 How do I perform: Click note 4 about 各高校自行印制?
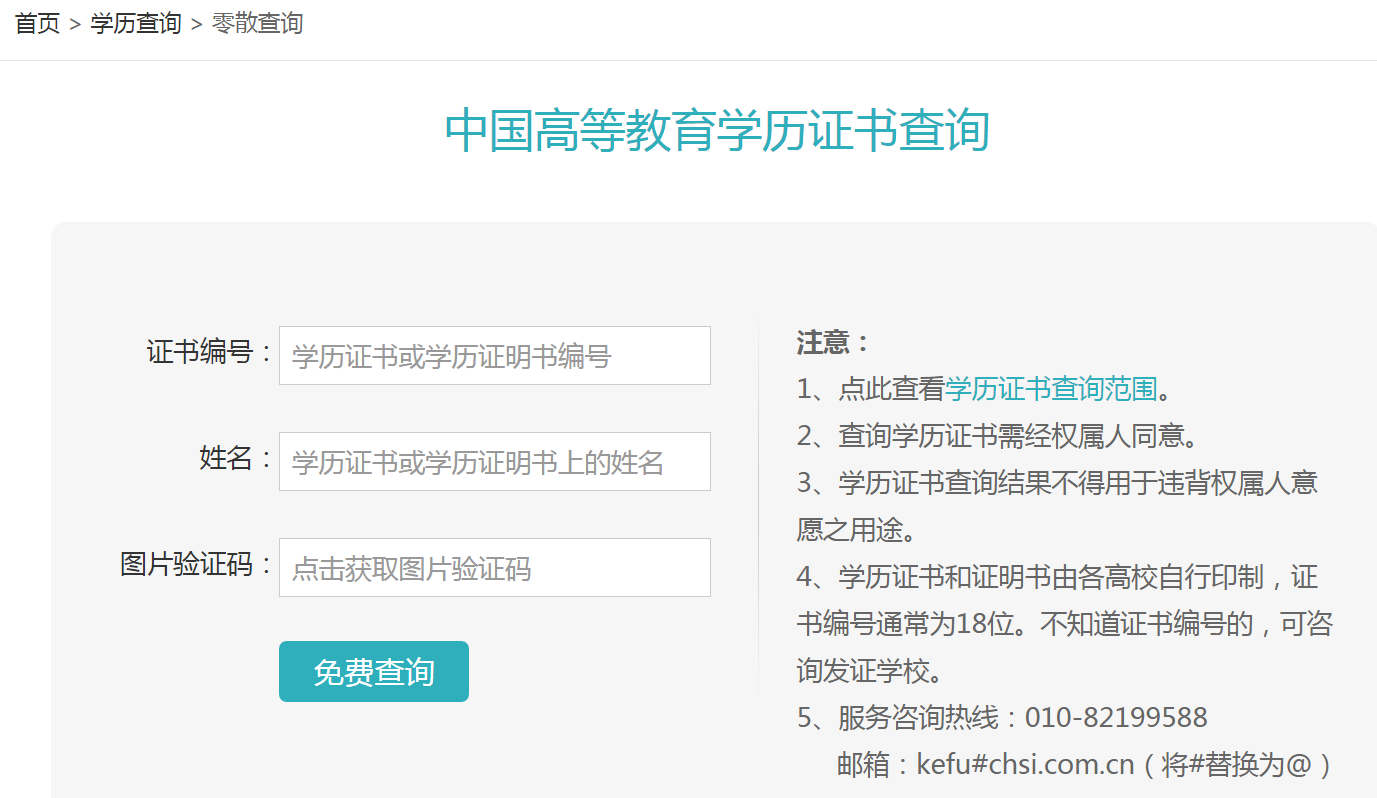(1057, 577)
